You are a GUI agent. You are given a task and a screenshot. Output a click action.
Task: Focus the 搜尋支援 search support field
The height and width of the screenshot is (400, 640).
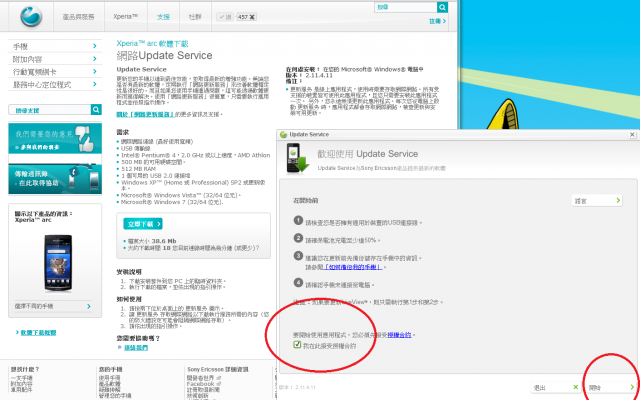click(x=50, y=110)
